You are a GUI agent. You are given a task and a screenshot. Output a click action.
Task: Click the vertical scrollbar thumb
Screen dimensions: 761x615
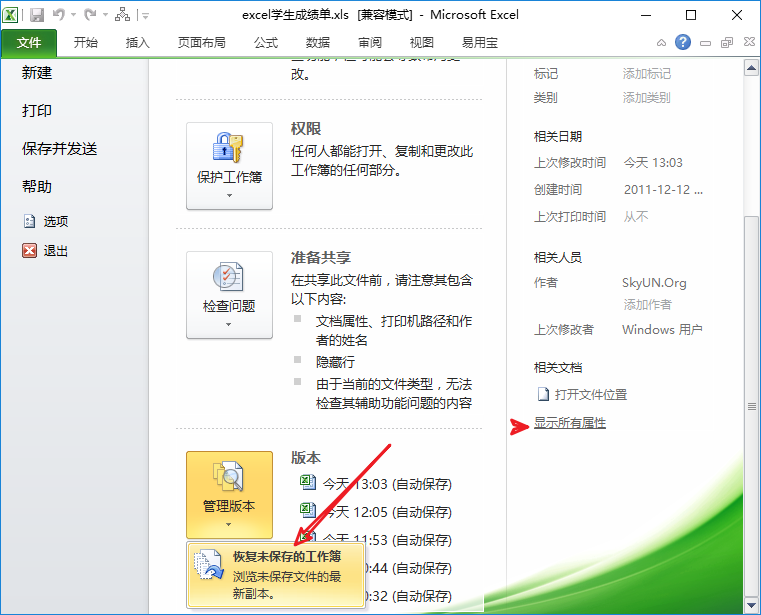[751, 406]
